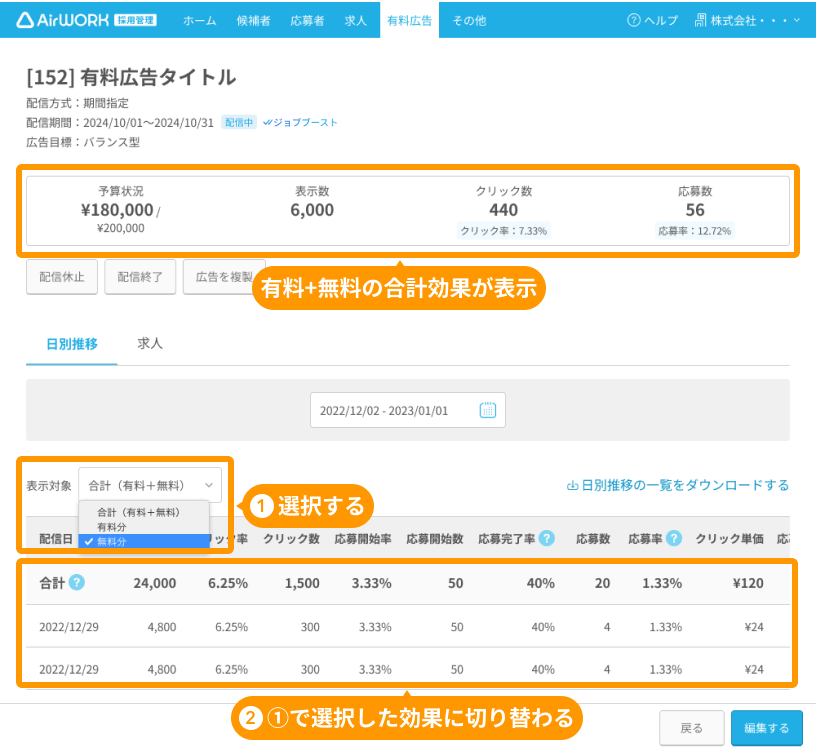Click the 配信中 status badge

(x=239, y=122)
